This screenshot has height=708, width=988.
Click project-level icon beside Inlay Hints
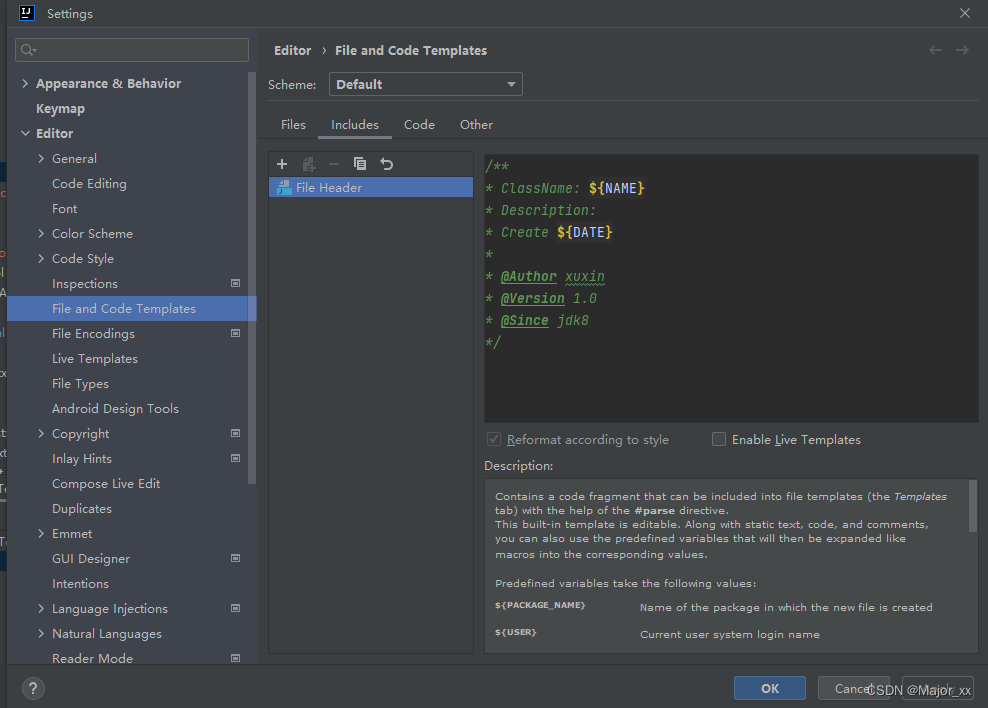coord(236,459)
